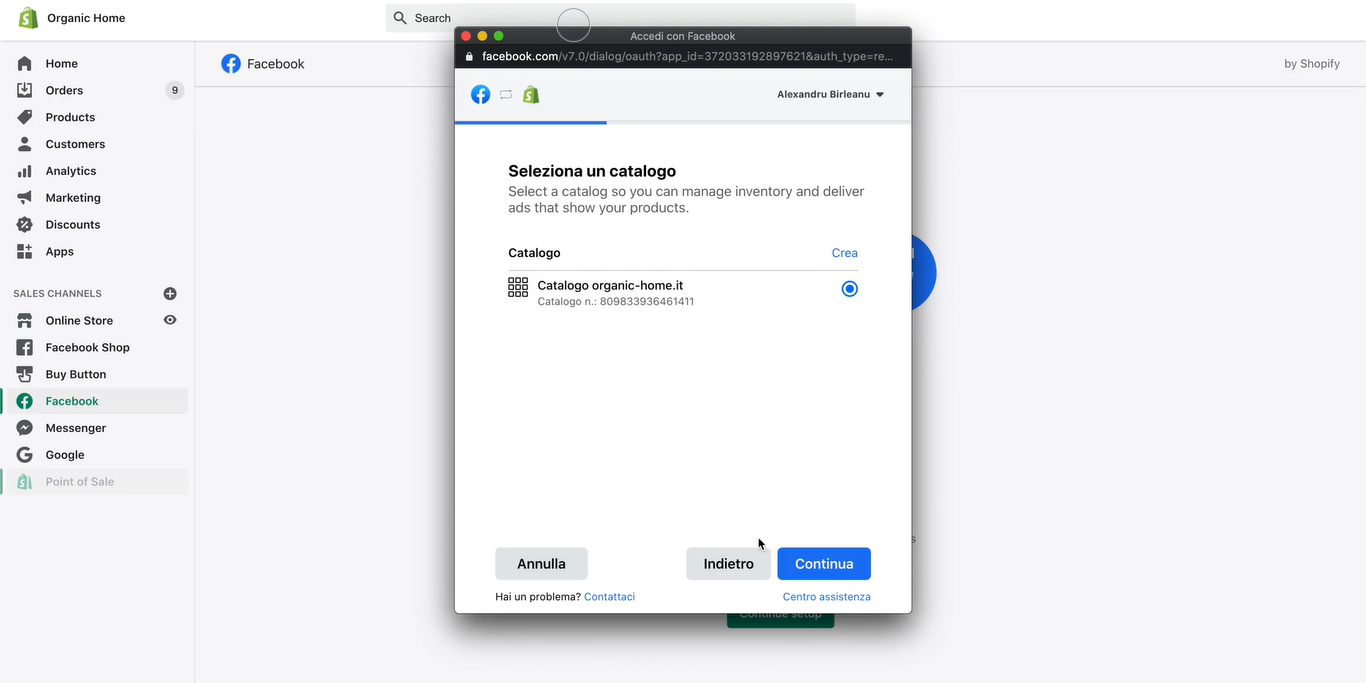Screen dimensions: 1366x683
Task: Cancel with the Annulla button
Action: 541,564
